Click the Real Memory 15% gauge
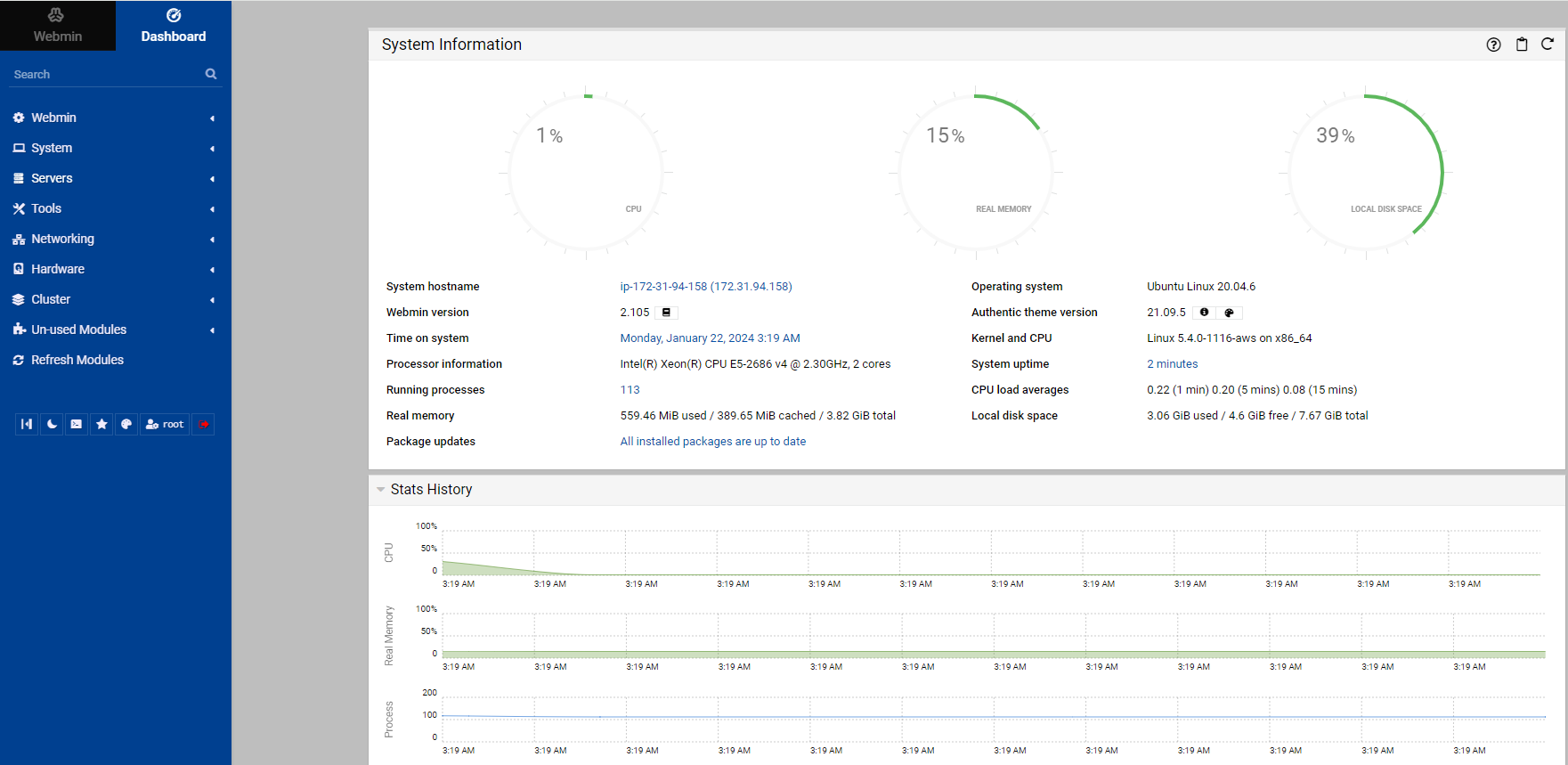1568x765 pixels. click(x=976, y=173)
